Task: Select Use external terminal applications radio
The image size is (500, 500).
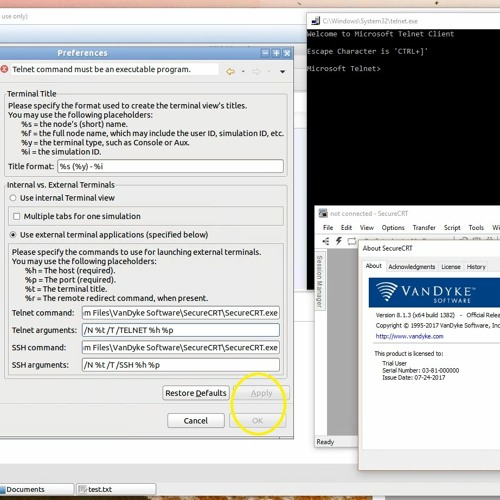Action: [13, 235]
